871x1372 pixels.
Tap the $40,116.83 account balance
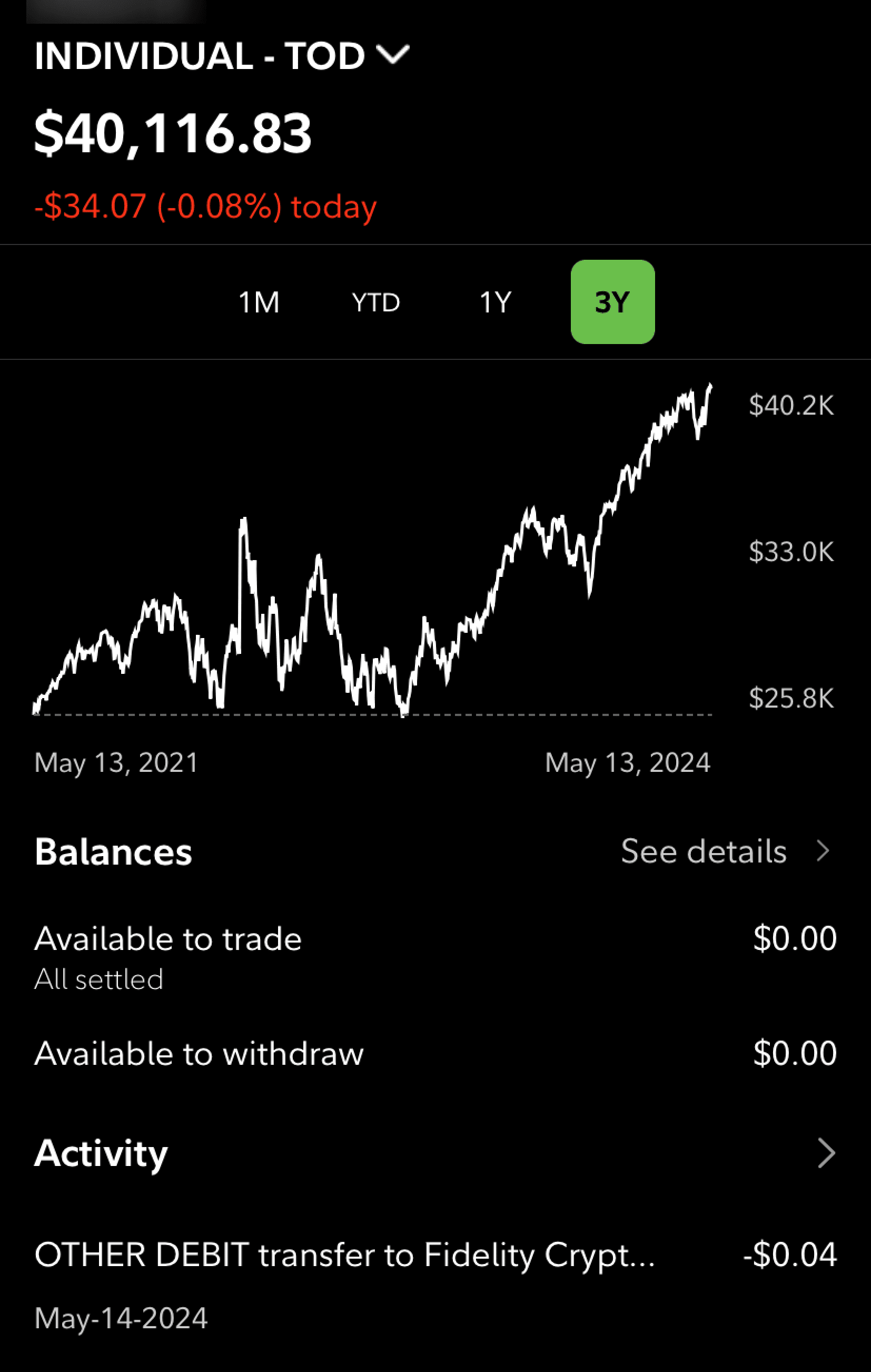point(173,133)
